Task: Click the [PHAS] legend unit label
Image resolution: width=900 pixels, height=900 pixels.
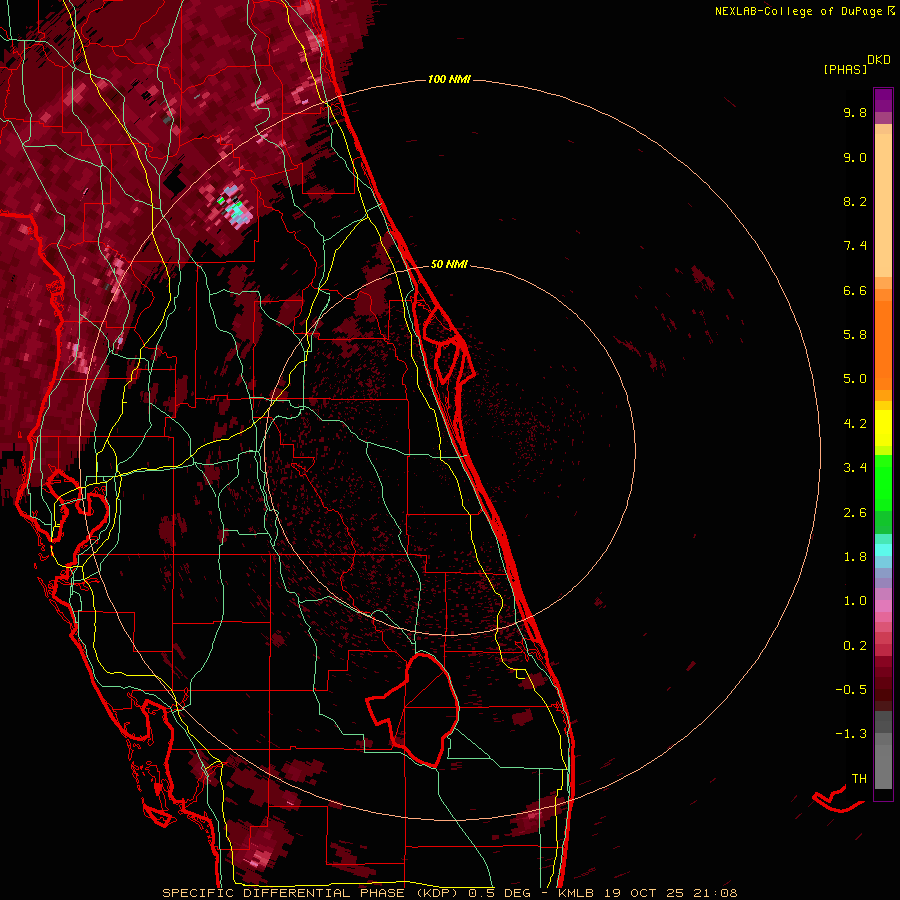Action: coord(845,69)
